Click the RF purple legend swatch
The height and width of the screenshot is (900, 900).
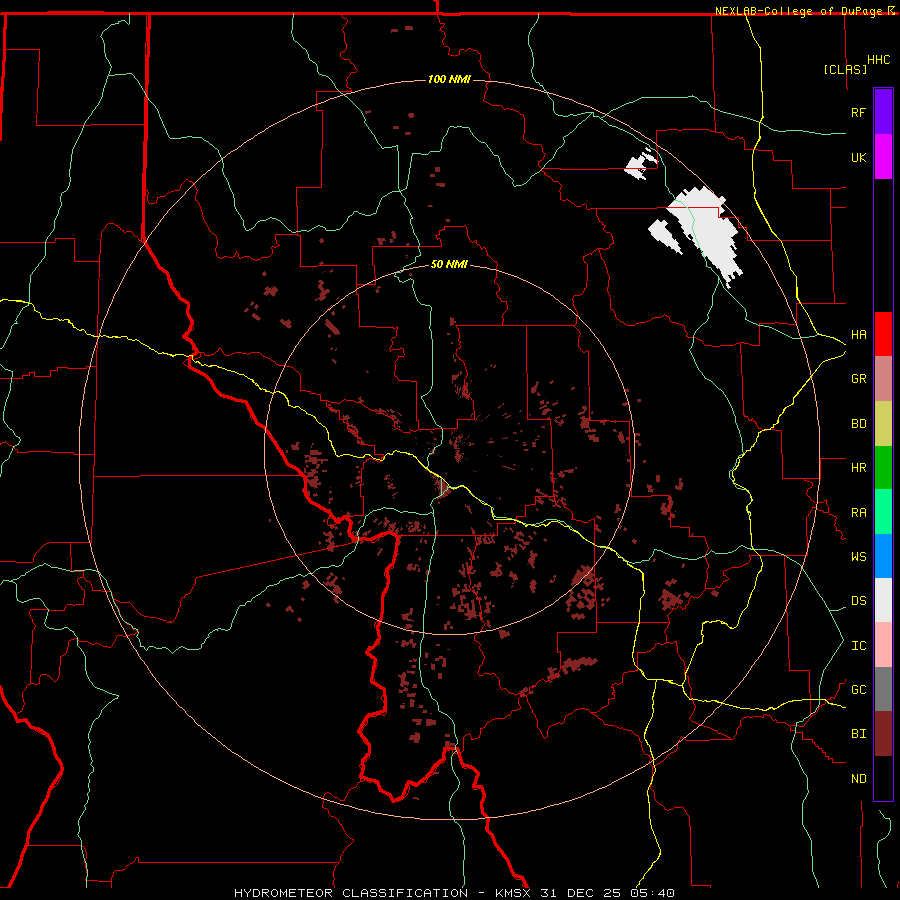click(x=883, y=112)
